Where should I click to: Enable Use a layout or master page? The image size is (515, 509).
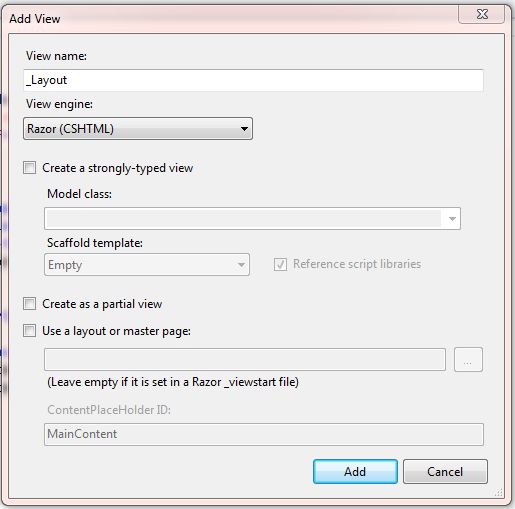(29, 331)
